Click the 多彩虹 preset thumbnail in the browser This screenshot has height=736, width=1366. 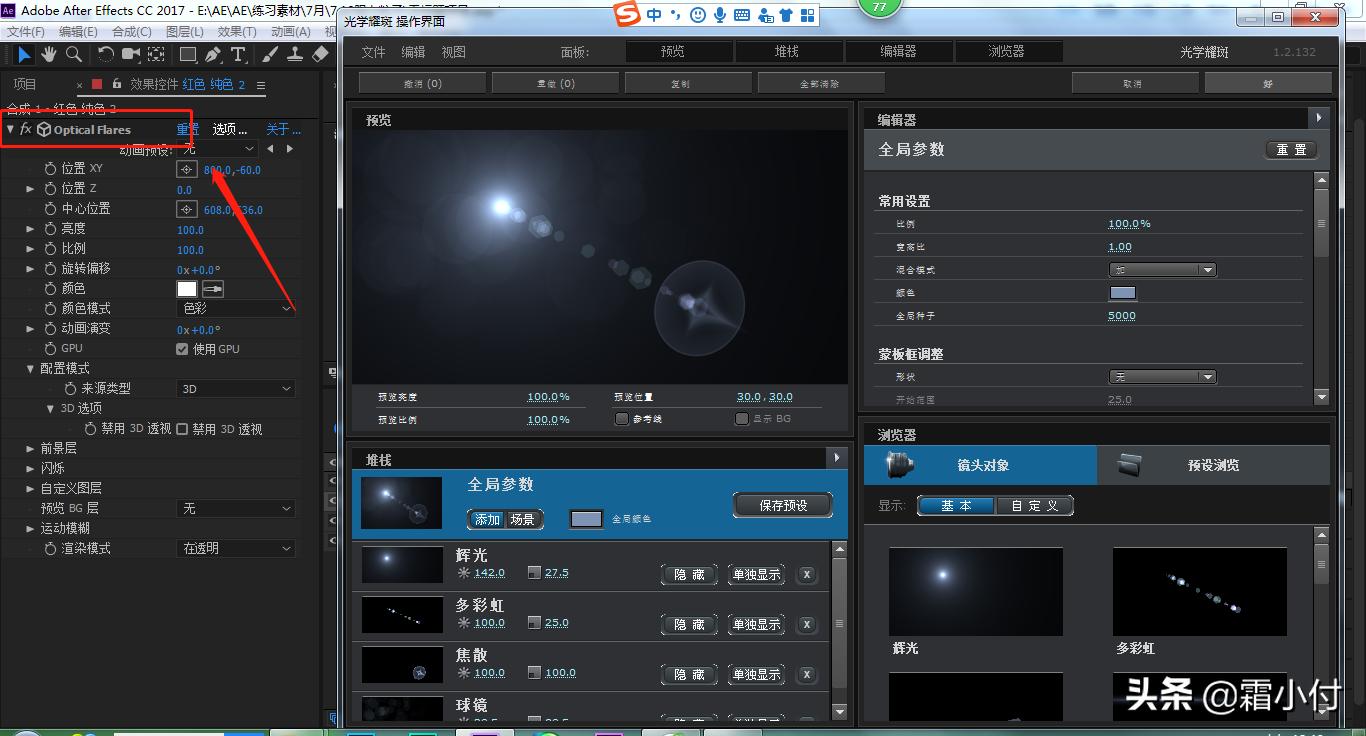(x=1199, y=591)
